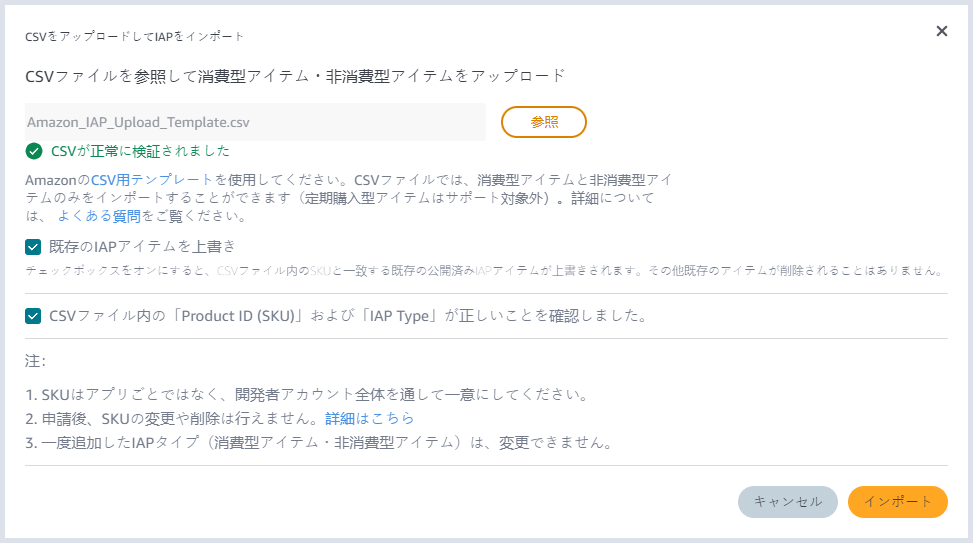Screen dimensions: 973x543
Task: Click the heading CSVファイルを参照して消費型アイテム
Action: click(295, 75)
